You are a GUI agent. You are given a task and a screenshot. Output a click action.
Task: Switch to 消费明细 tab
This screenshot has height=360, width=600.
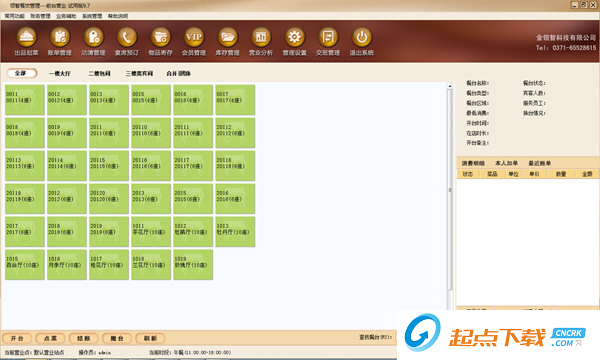click(473, 163)
